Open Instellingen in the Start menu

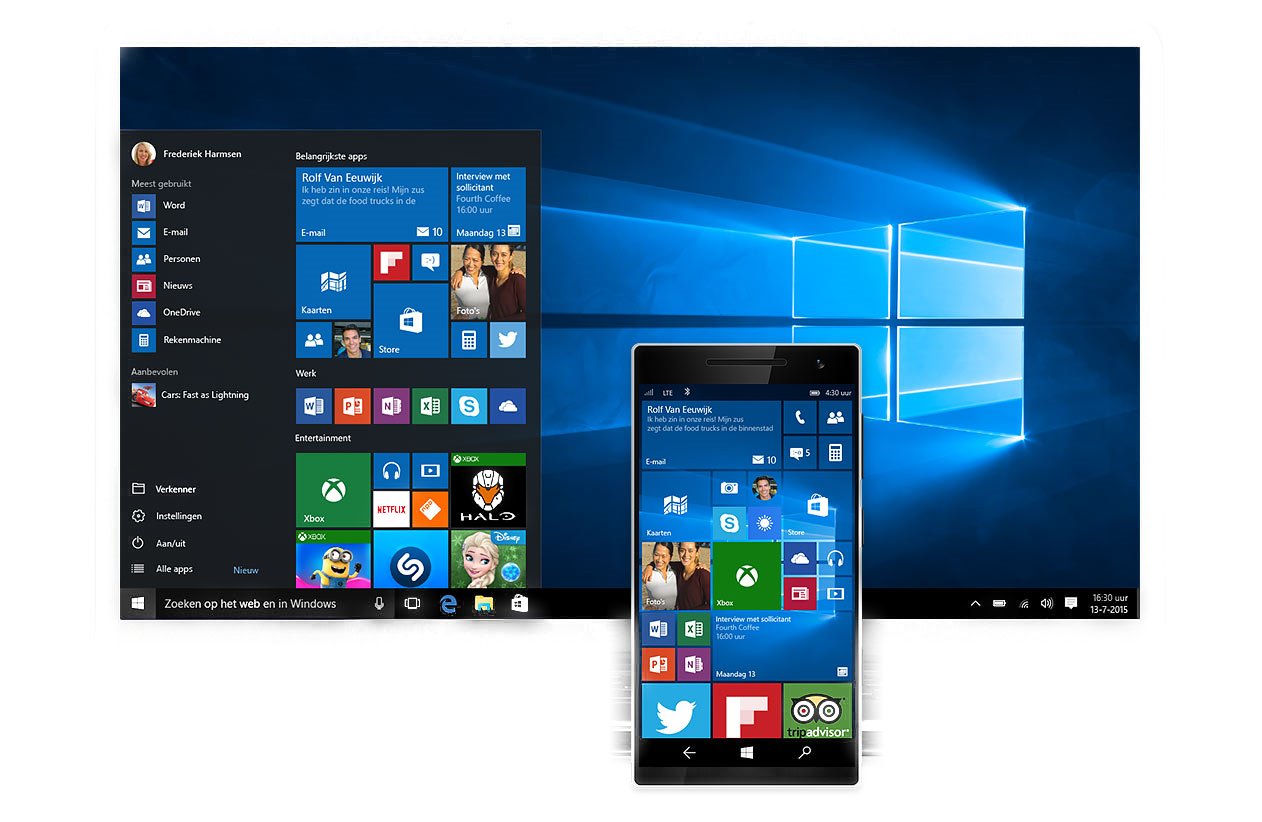[x=167, y=516]
